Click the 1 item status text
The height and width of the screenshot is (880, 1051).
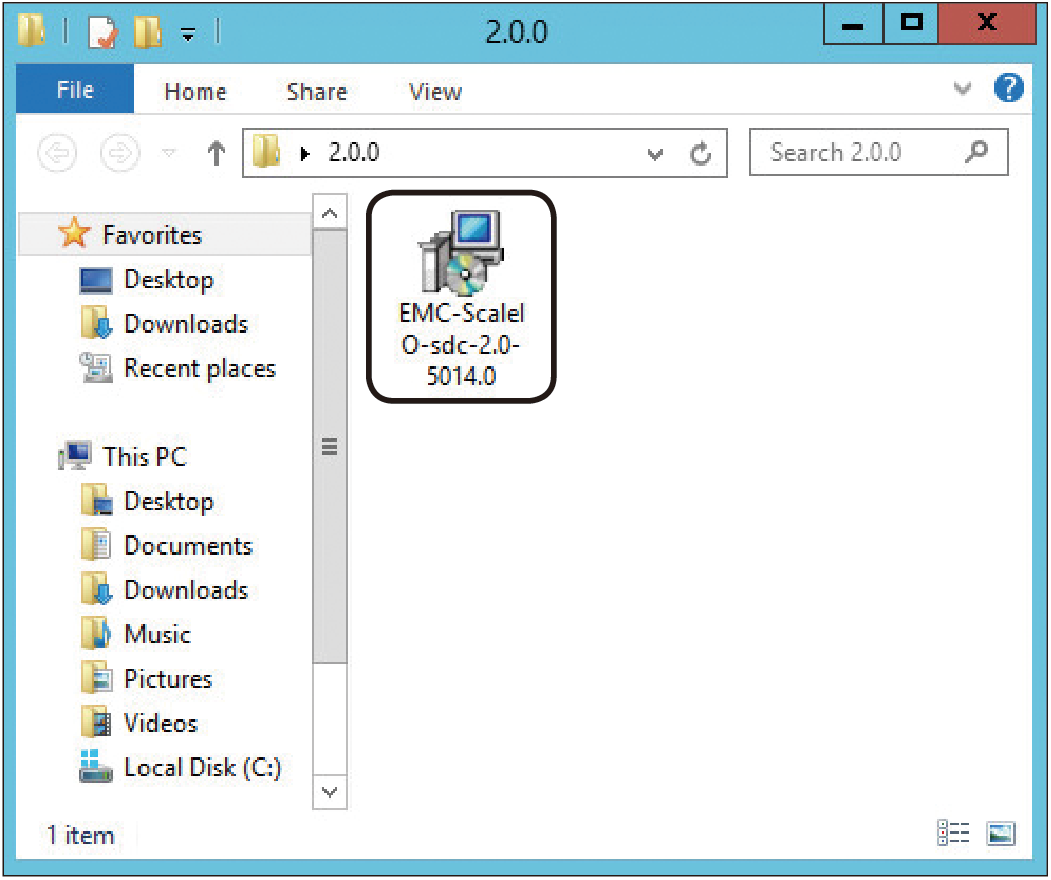(80, 835)
